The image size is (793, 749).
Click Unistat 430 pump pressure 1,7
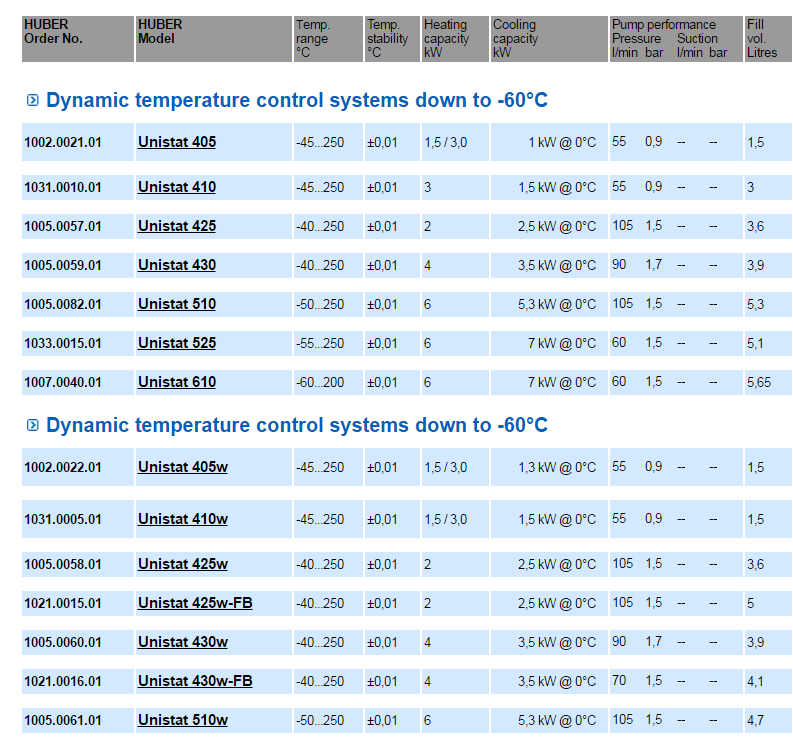click(x=654, y=265)
